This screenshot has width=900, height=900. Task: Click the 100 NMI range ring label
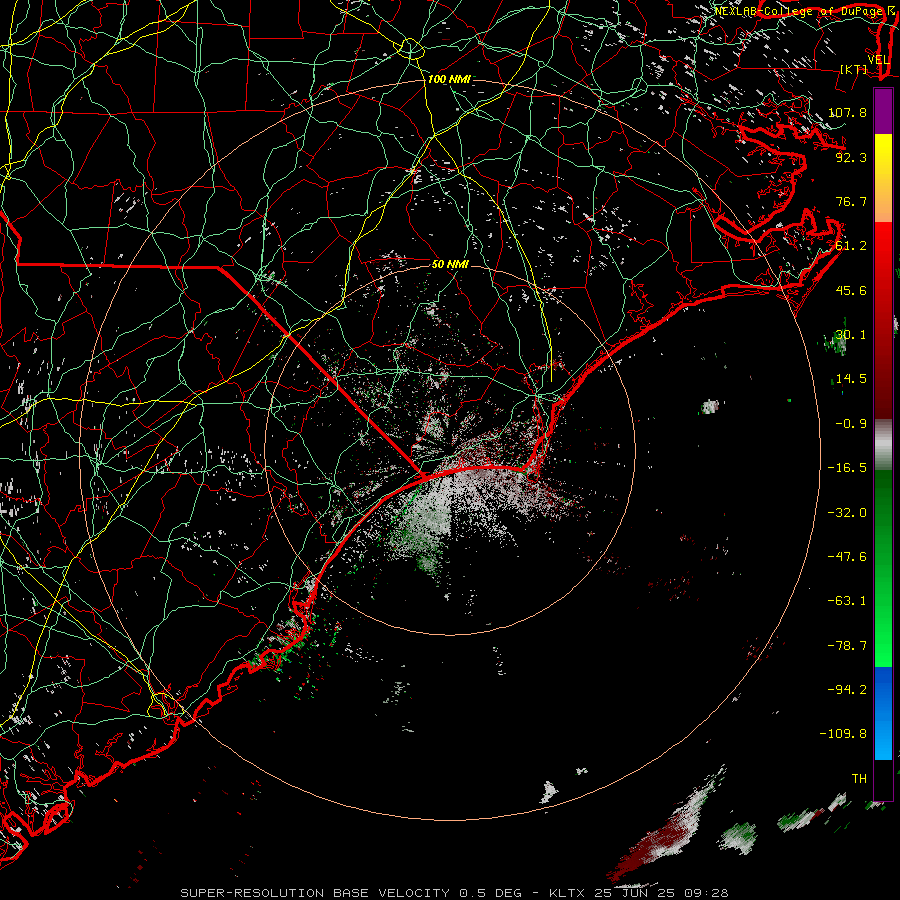[x=449, y=79]
